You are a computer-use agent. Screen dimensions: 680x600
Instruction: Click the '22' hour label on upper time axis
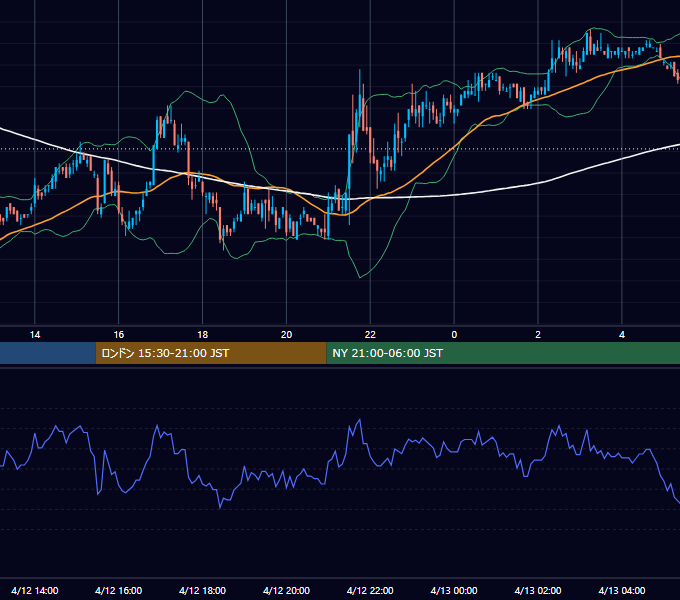tap(370, 335)
